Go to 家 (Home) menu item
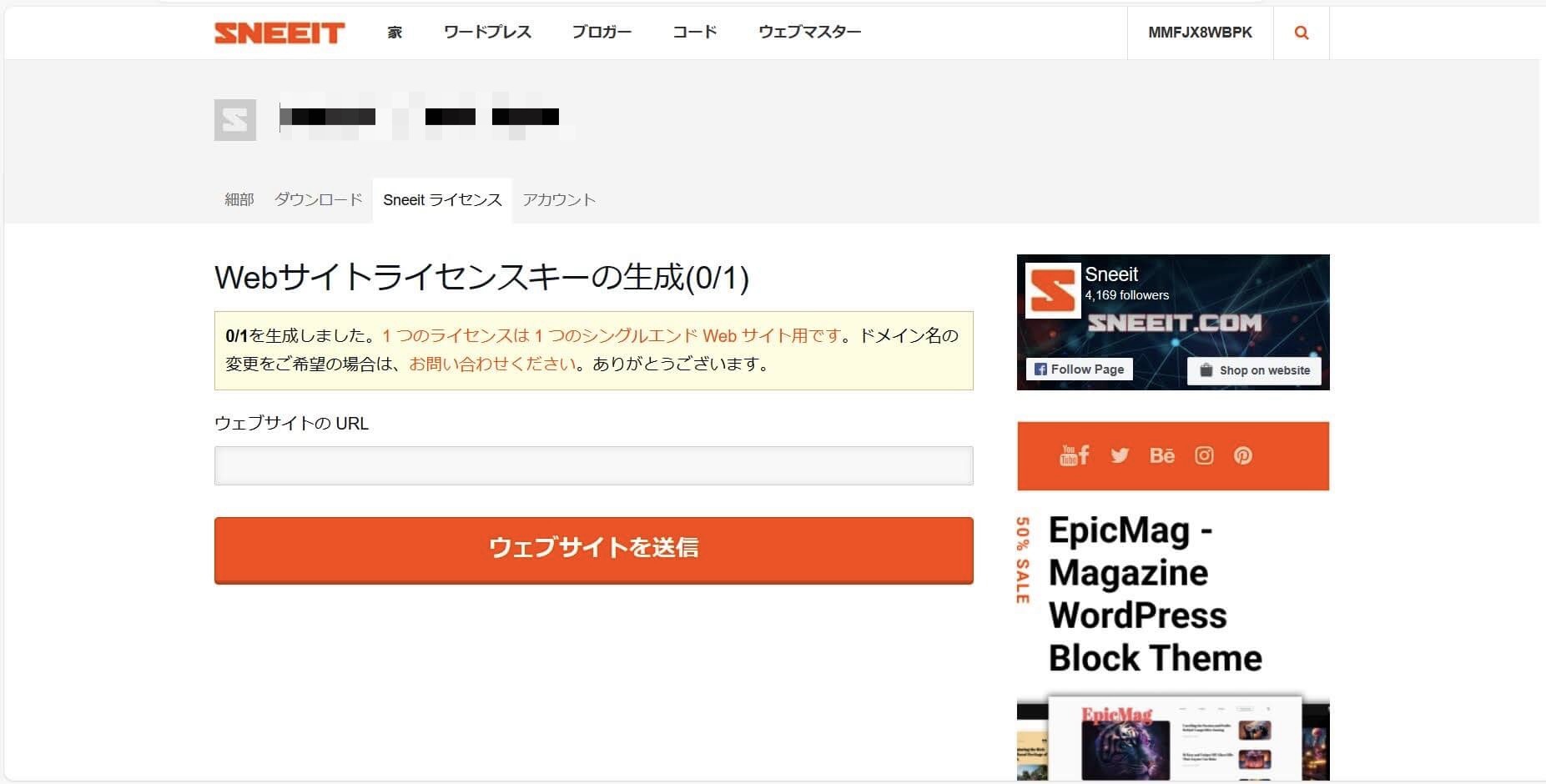Image resolution: width=1546 pixels, height=784 pixels. pyautogui.click(x=395, y=33)
